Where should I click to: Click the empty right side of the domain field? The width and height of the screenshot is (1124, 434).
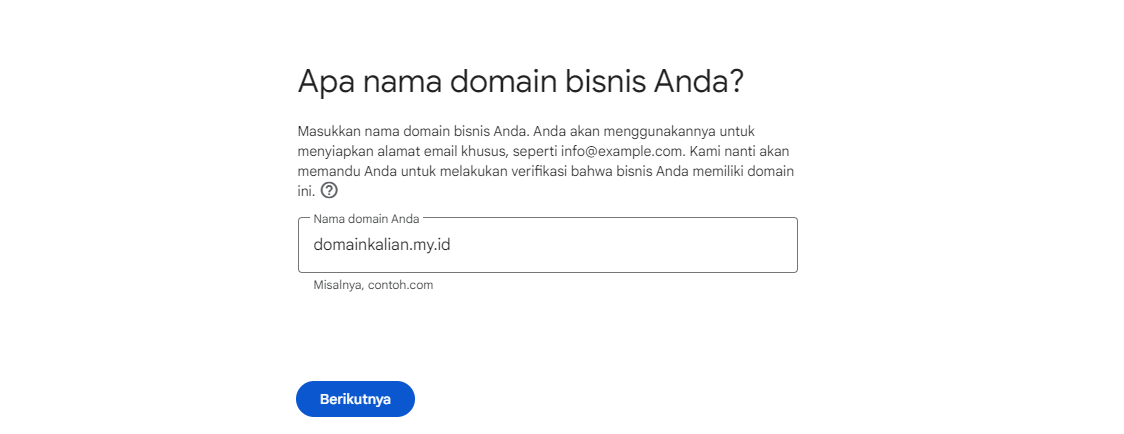680,245
